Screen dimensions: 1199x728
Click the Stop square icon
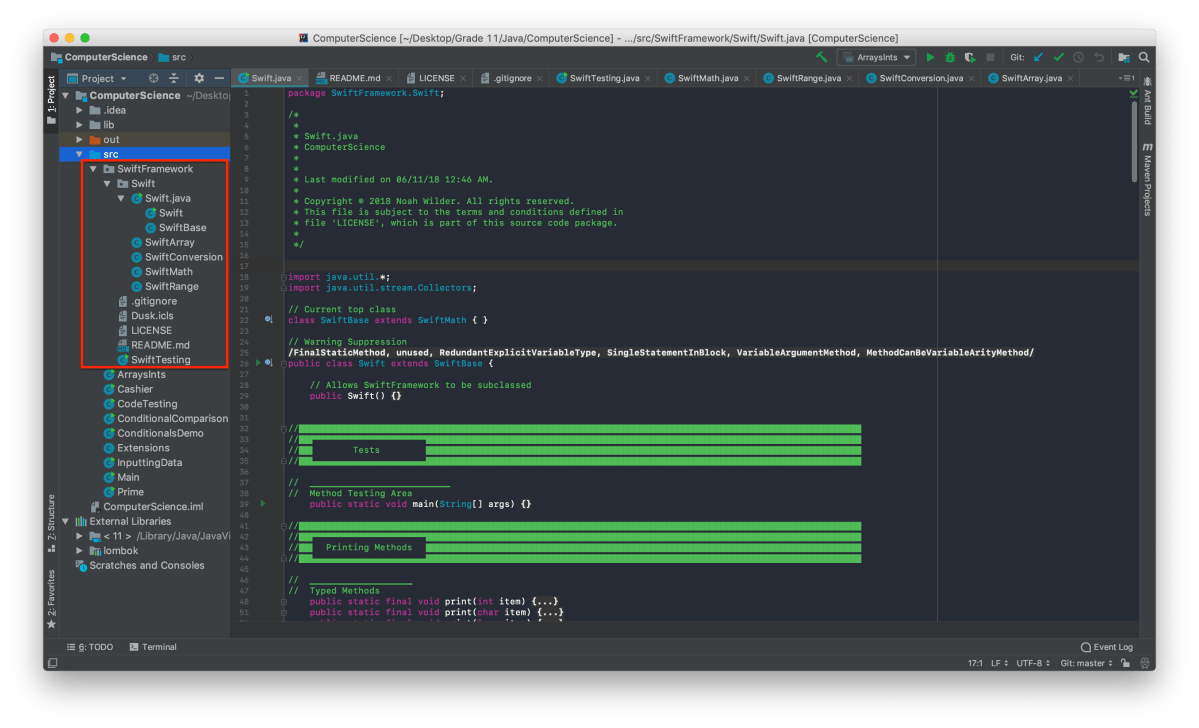click(x=990, y=57)
